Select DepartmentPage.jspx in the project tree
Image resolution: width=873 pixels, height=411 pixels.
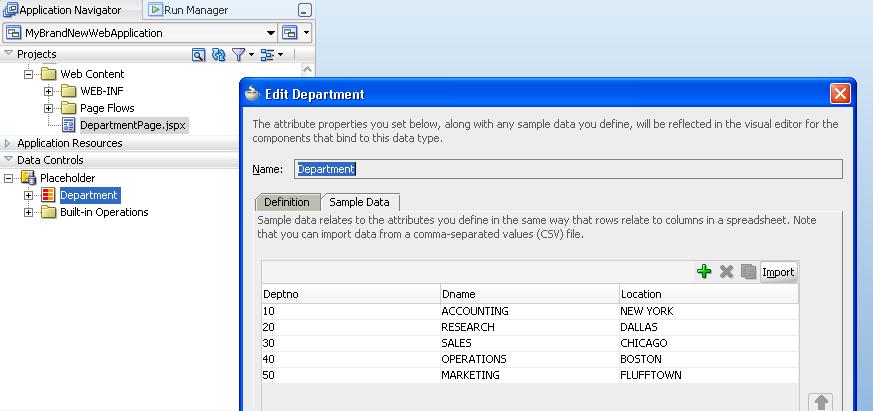coord(132,125)
